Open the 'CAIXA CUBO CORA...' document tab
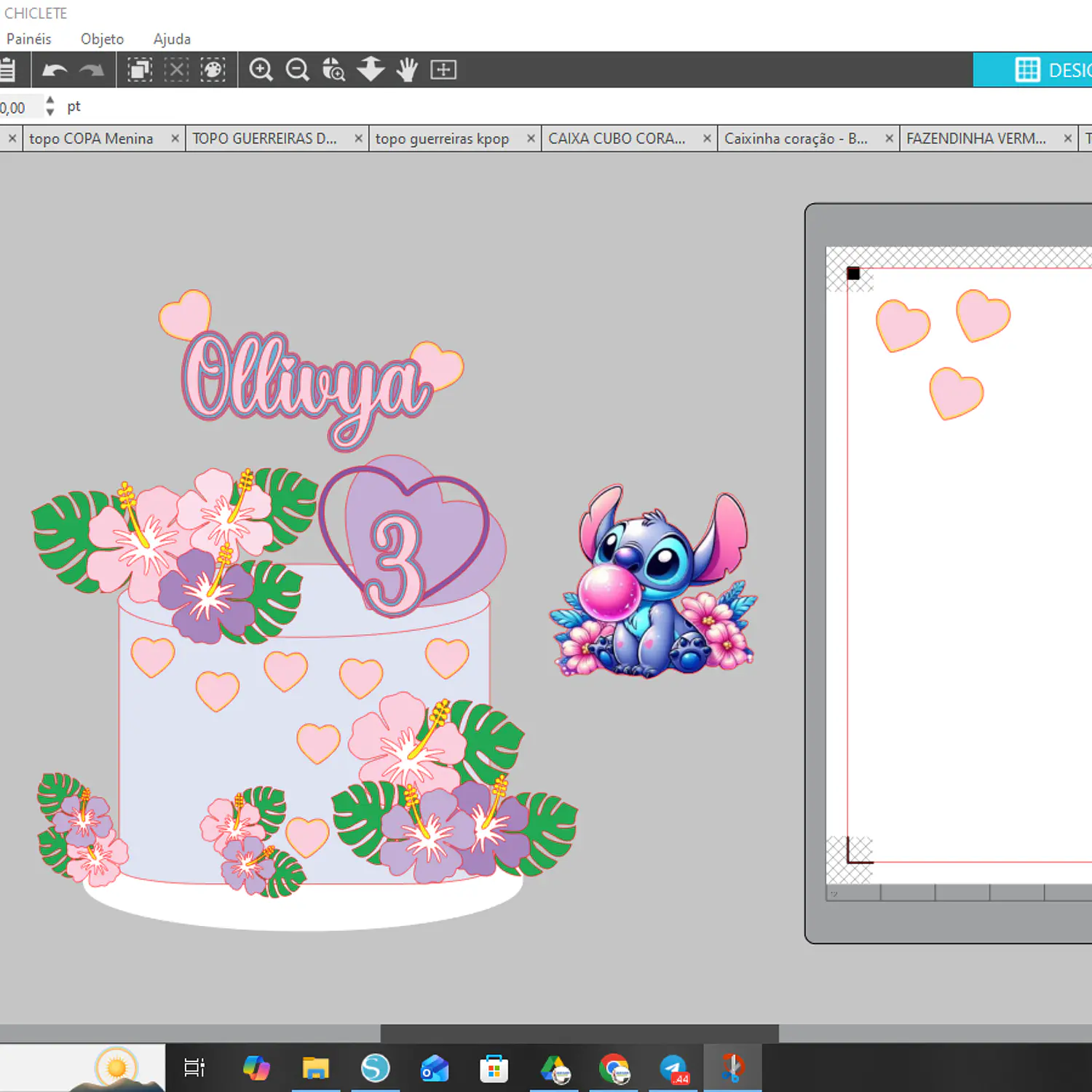The height and width of the screenshot is (1092, 1092). (x=617, y=138)
